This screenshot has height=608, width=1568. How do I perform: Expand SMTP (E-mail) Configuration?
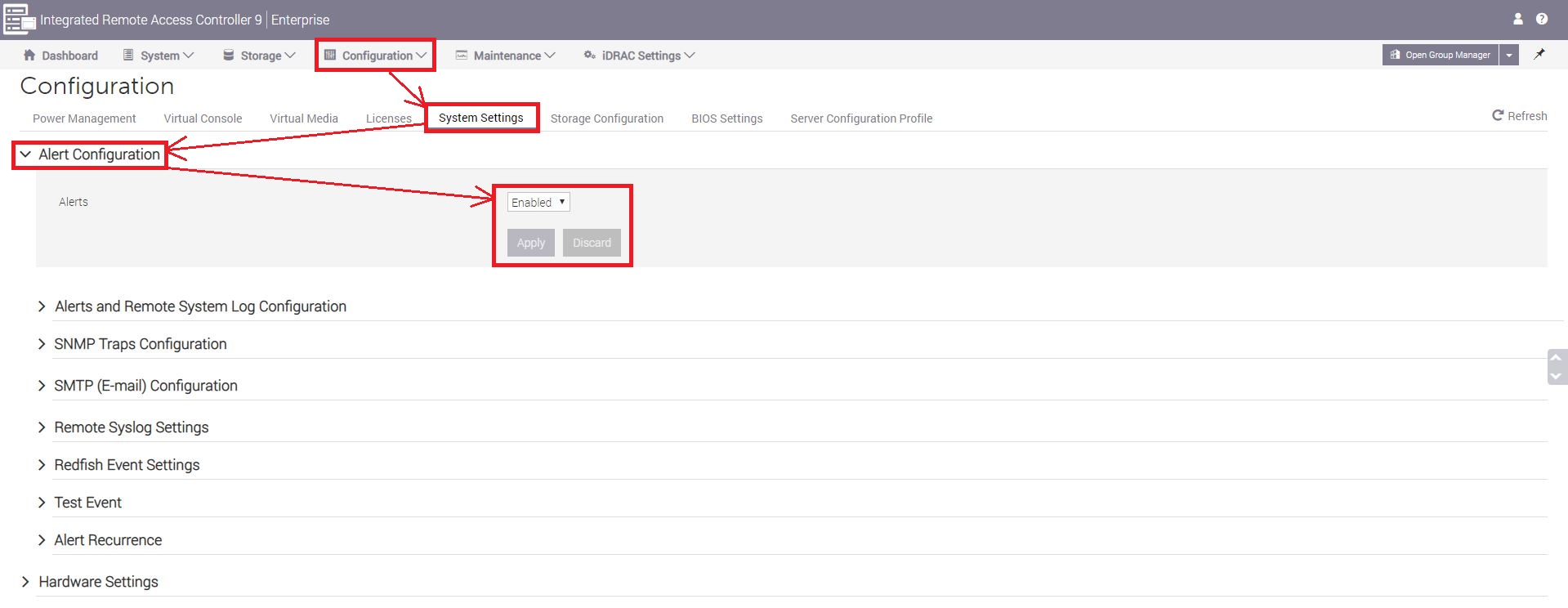137,386
